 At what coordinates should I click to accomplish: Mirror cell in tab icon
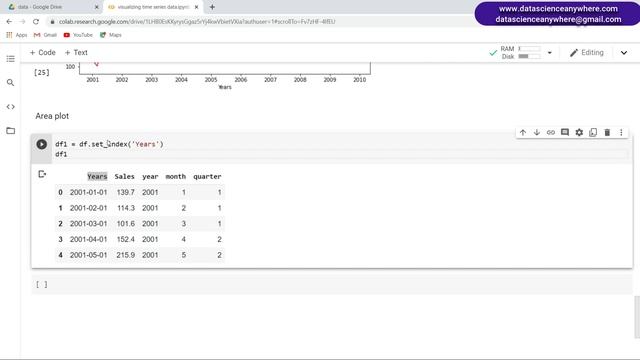(x=593, y=132)
